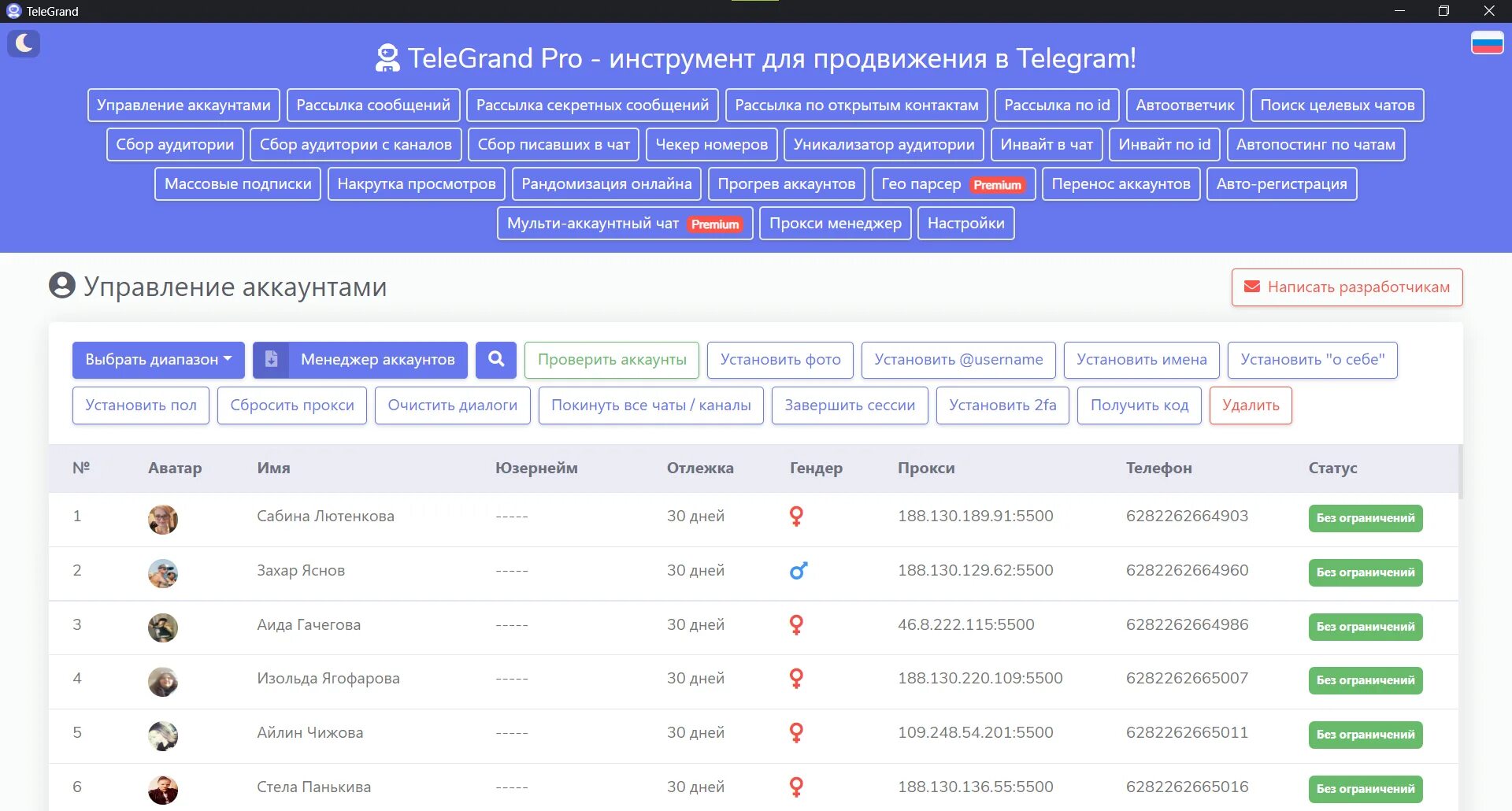Screen dimensions: 1512x811
Task: Click the gender icon for Изольда Ягофарова
Action: [796, 679]
